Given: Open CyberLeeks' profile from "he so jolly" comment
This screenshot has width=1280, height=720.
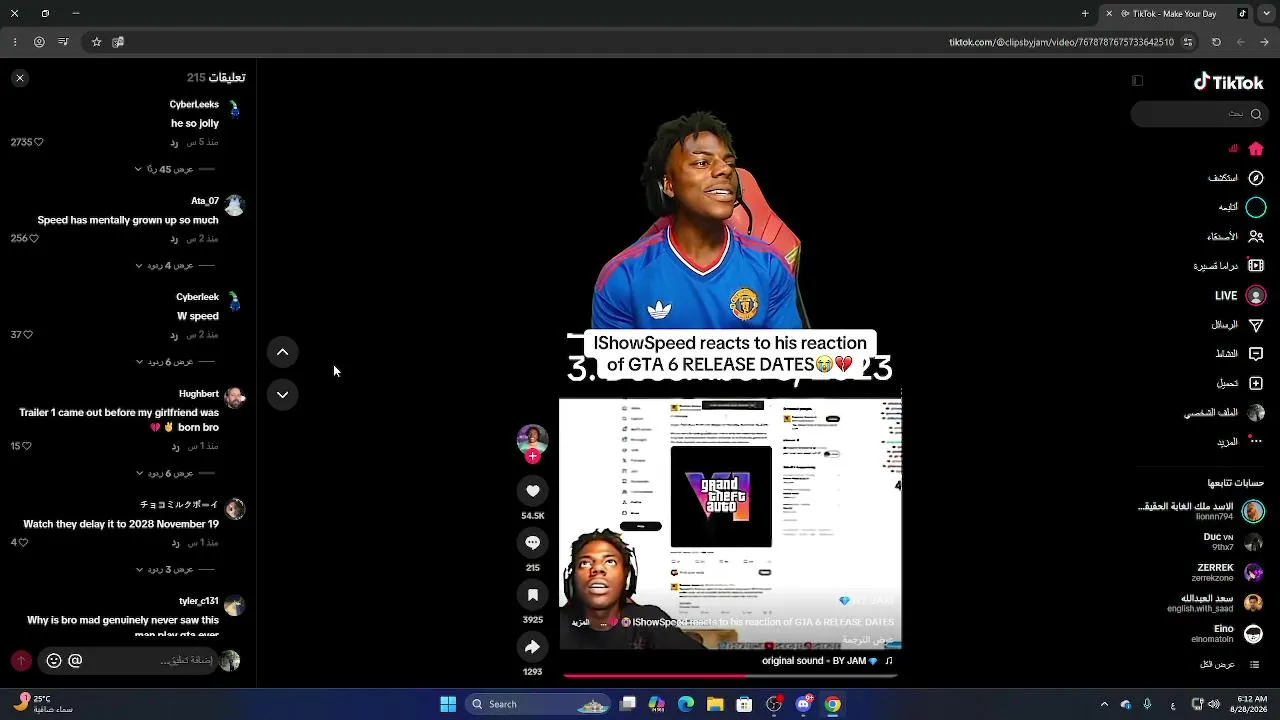Looking at the screenshot, I should 194,104.
